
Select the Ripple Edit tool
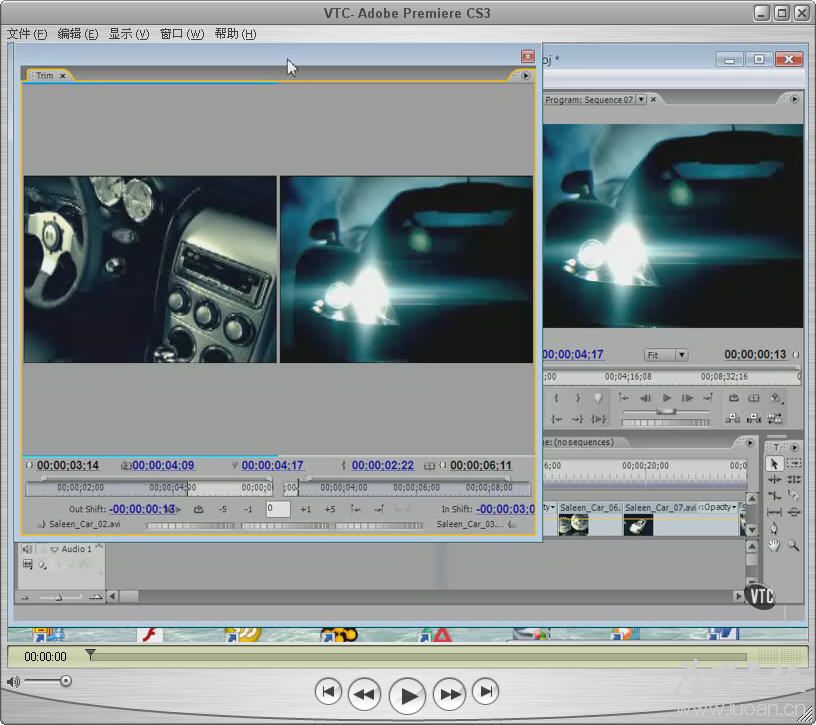(774, 479)
